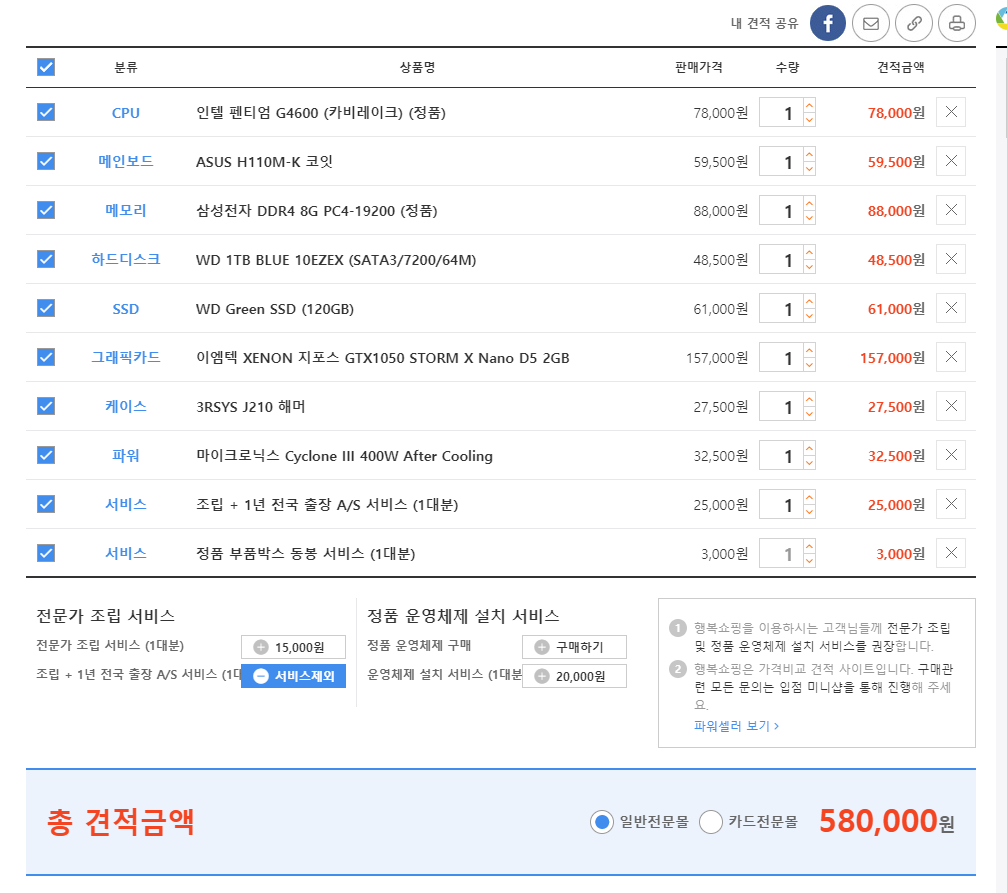Remove the CPU row with X
The image size is (1007, 893).
(x=951, y=112)
